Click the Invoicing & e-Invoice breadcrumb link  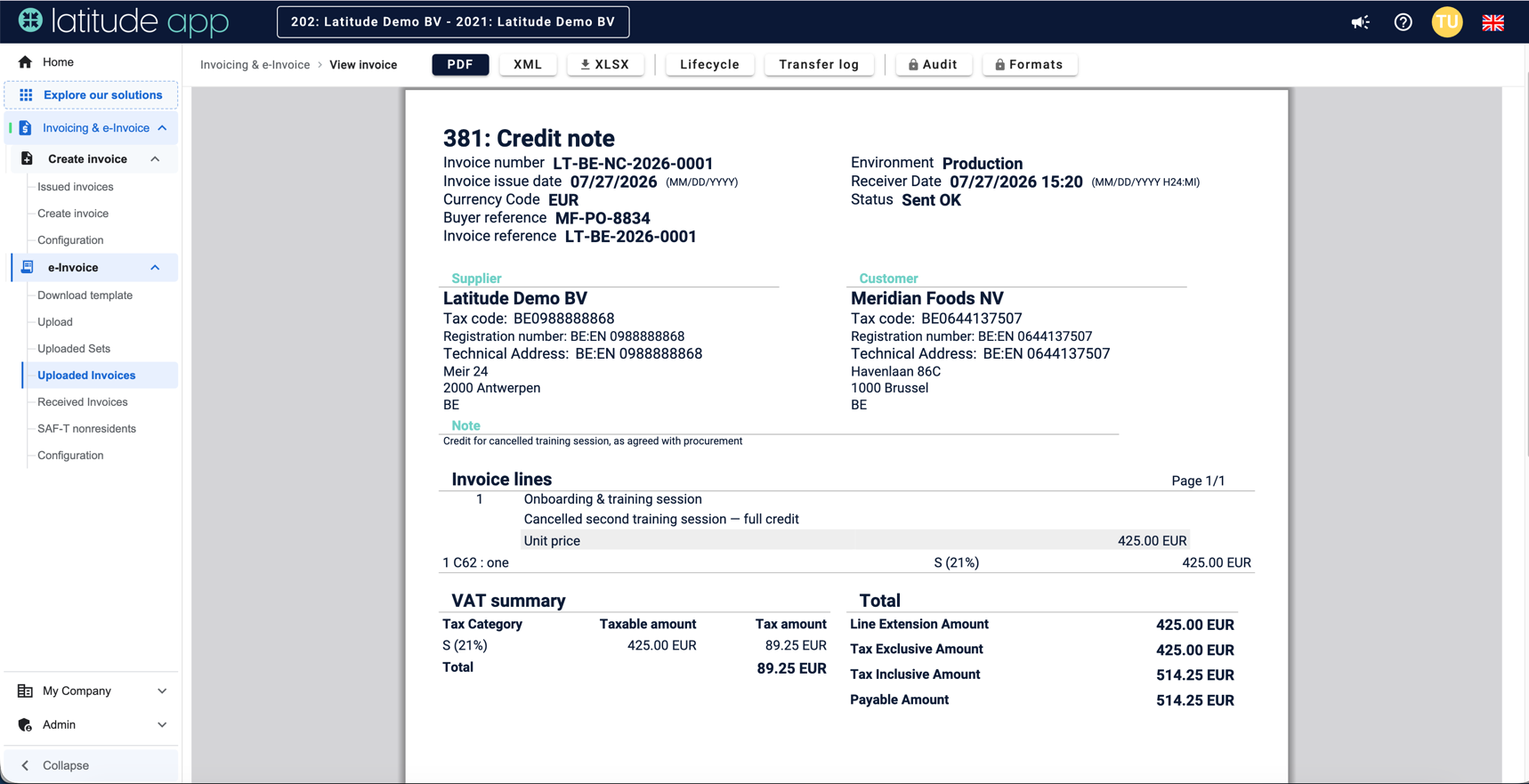255,65
